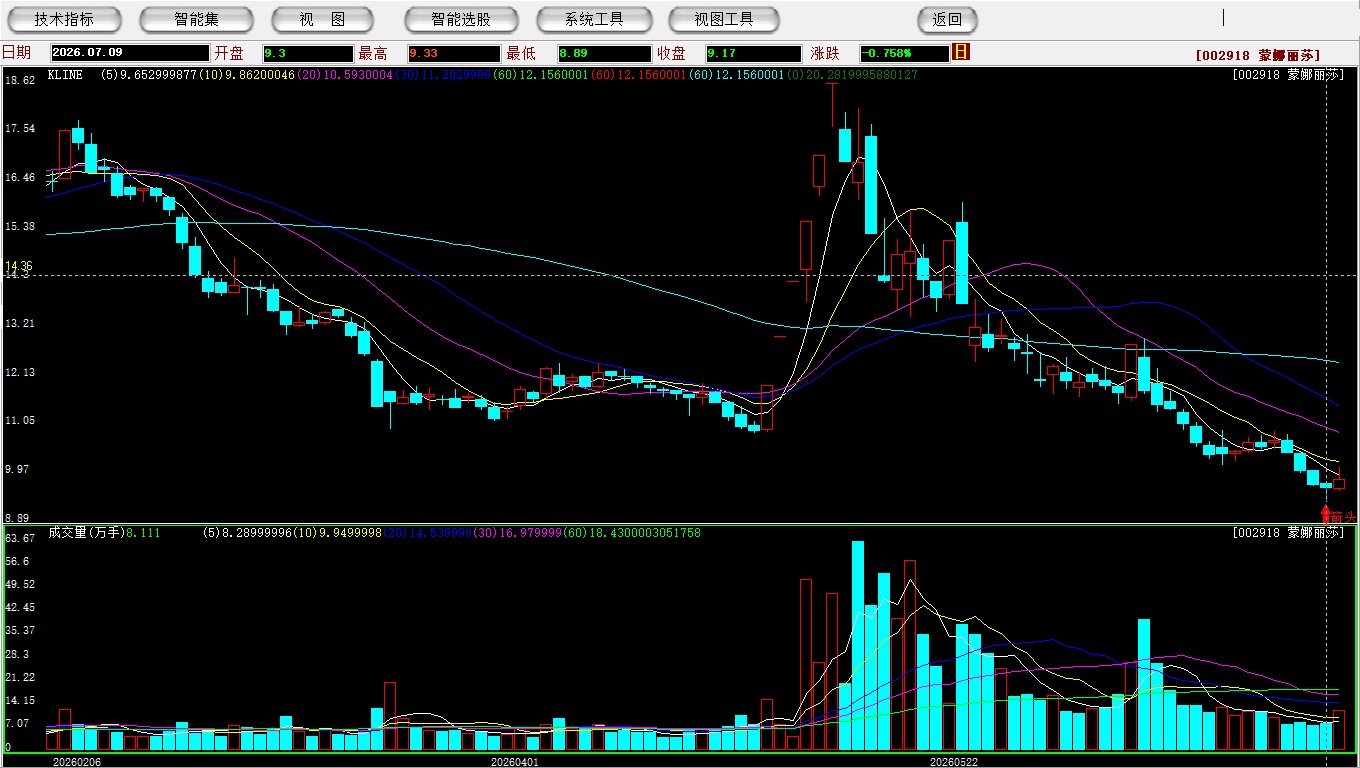Click the 002918 蒙娜丽莎 stock title in the header
This screenshot has width=1360, height=768.
click(1258, 55)
